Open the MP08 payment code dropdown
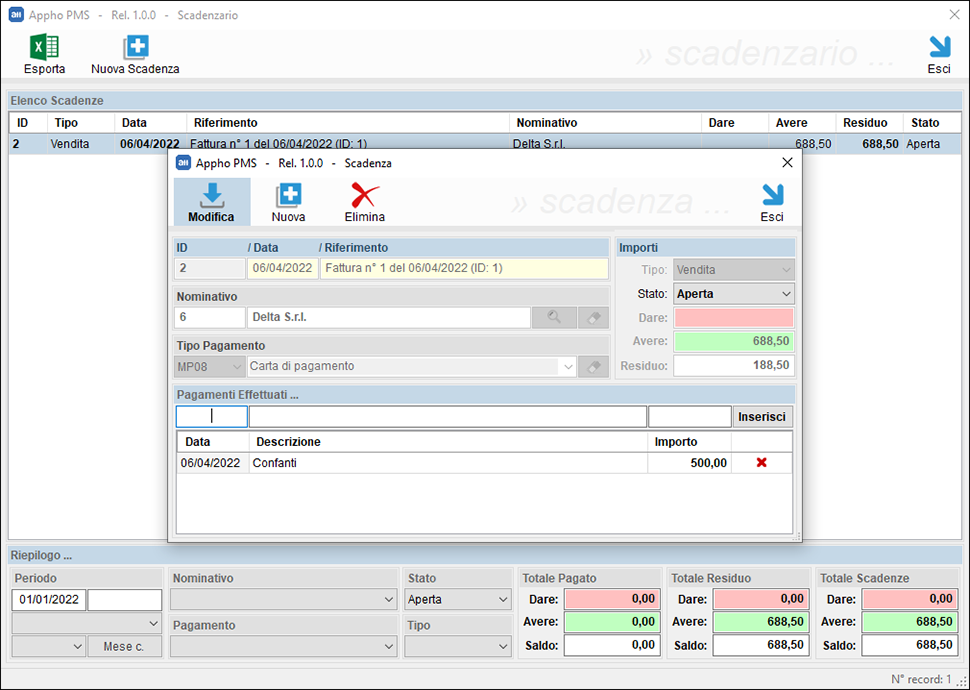The width and height of the screenshot is (970, 690). coord(209,366)
